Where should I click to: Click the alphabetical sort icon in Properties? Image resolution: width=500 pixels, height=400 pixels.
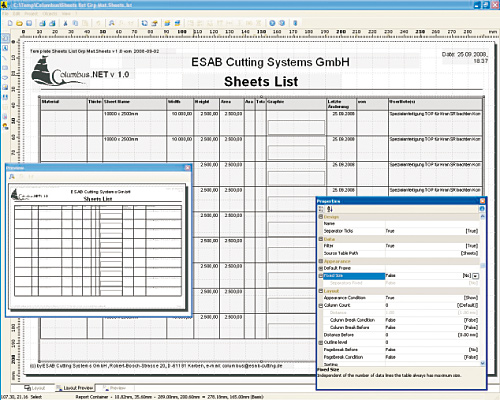[330, 209]
